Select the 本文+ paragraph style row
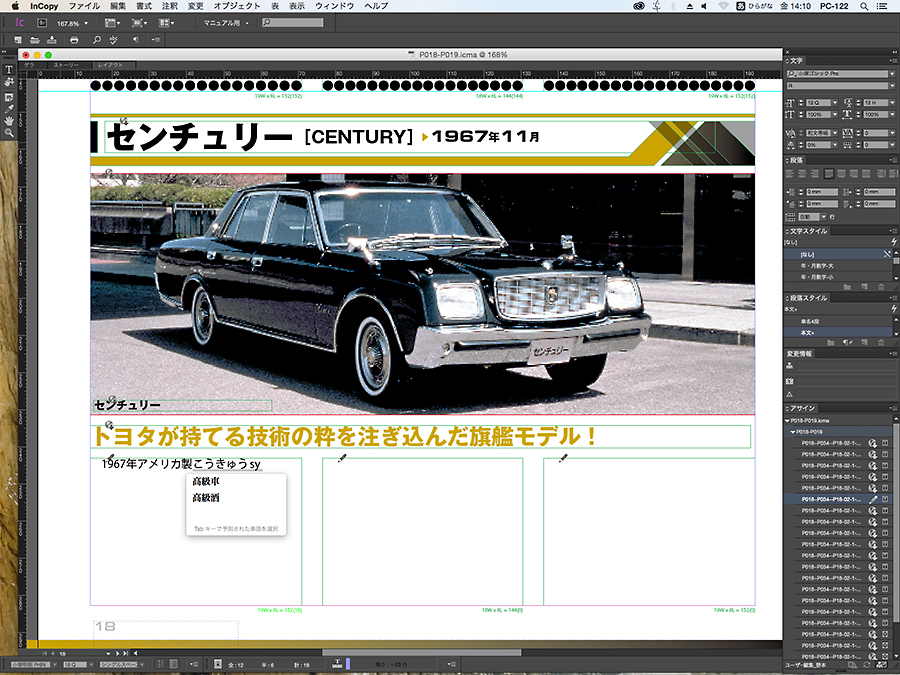The height and width of the screenshot is (675, 900). point(839,333)
